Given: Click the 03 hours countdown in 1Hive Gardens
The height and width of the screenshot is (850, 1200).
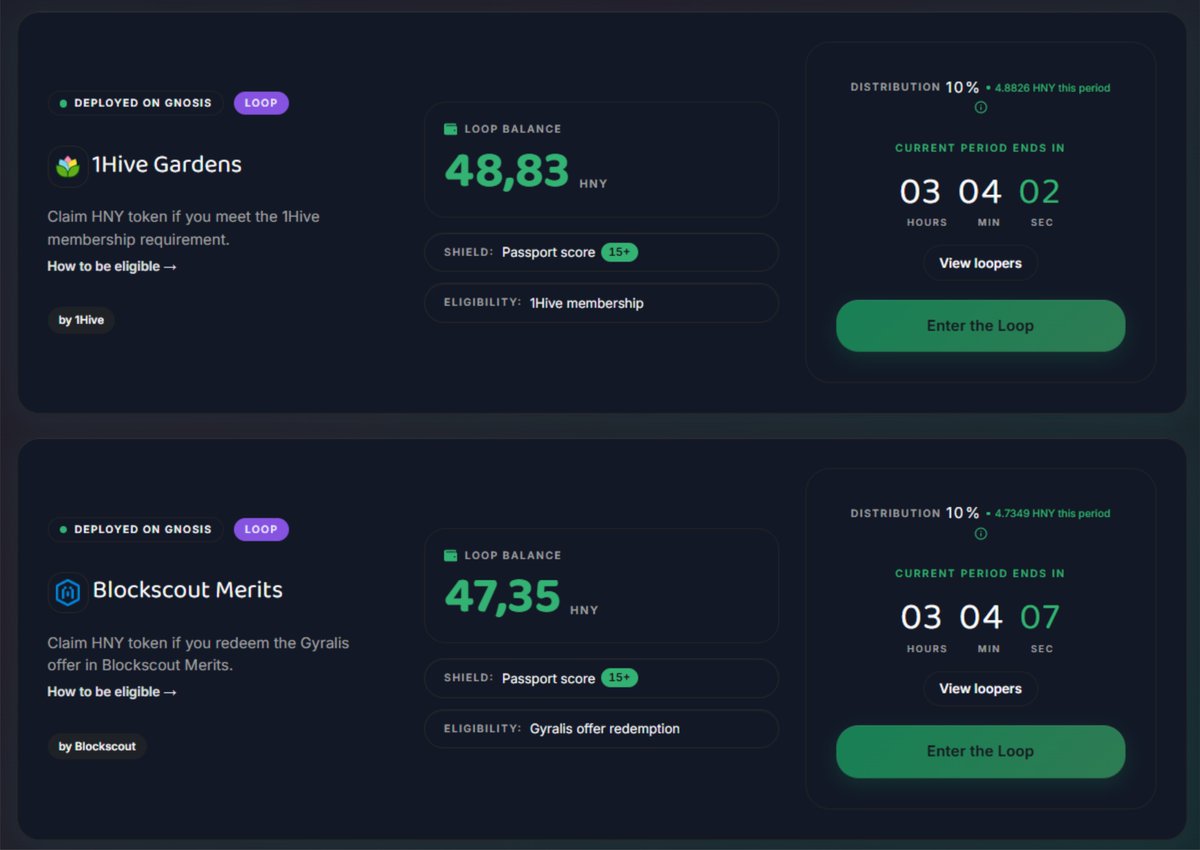Looking at the screenshot, I should 920,191.
